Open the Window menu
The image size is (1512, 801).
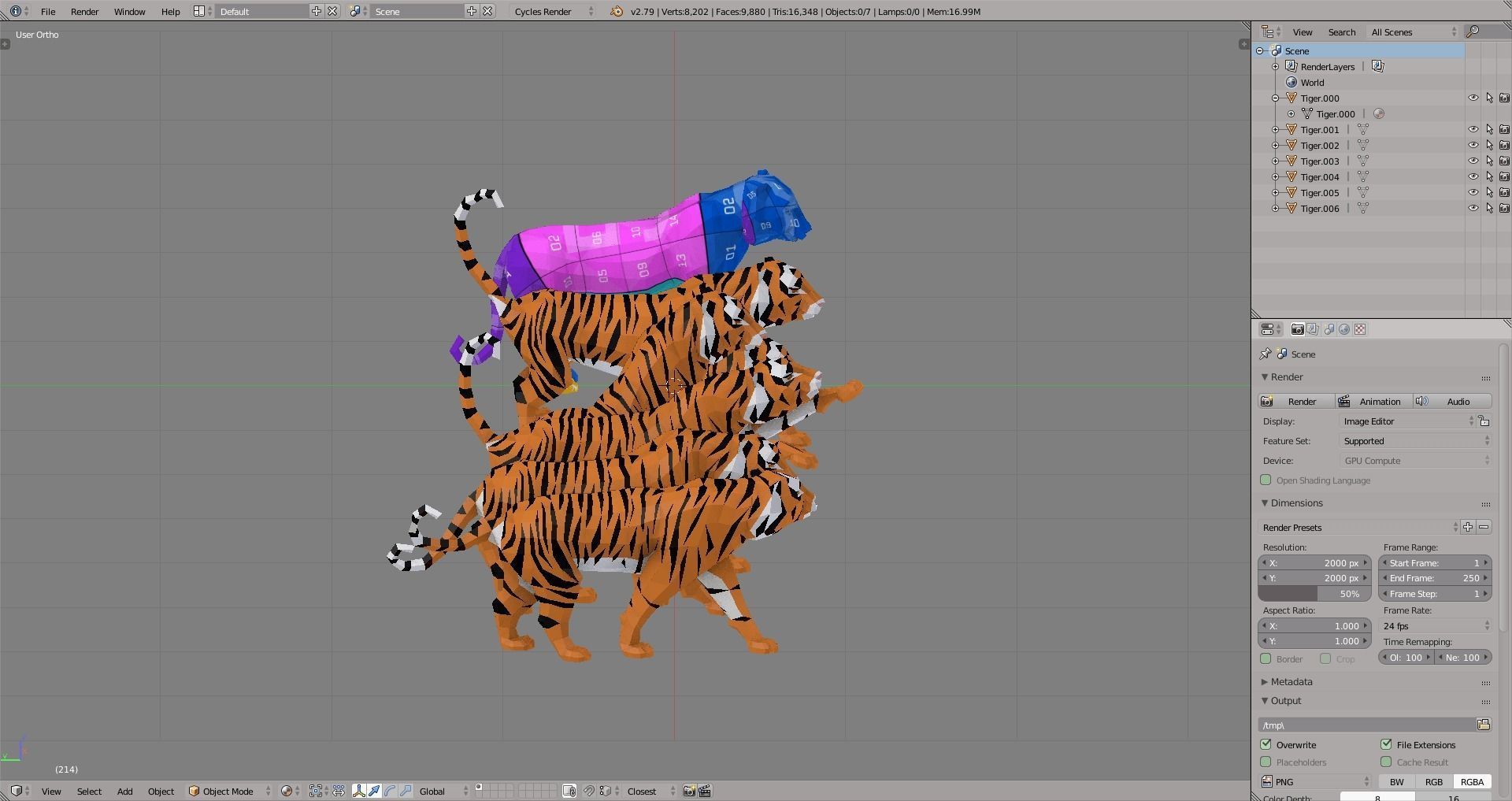coord(129,11)
